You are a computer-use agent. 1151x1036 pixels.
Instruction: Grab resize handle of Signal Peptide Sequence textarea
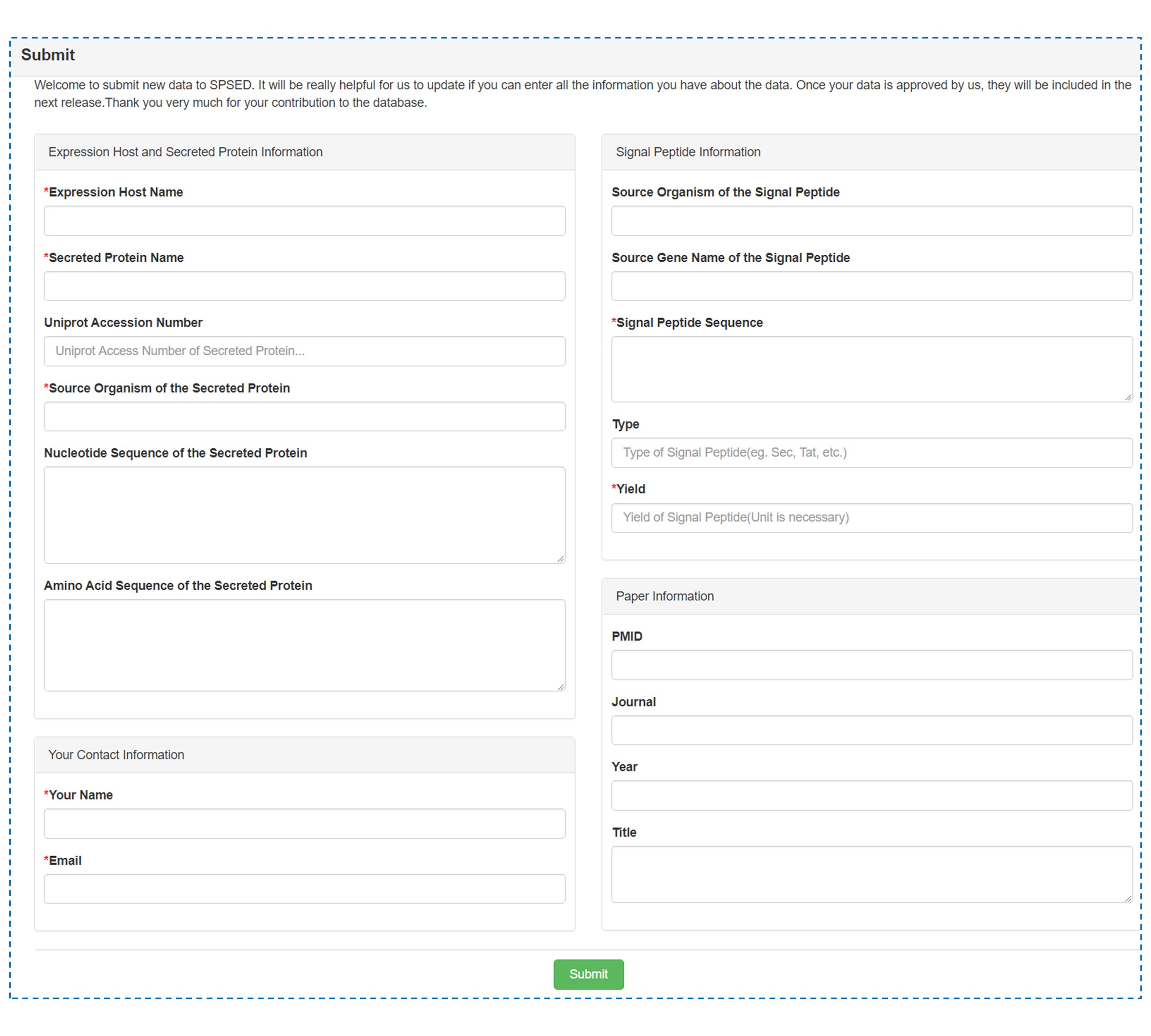click(x=1128, y=397)
